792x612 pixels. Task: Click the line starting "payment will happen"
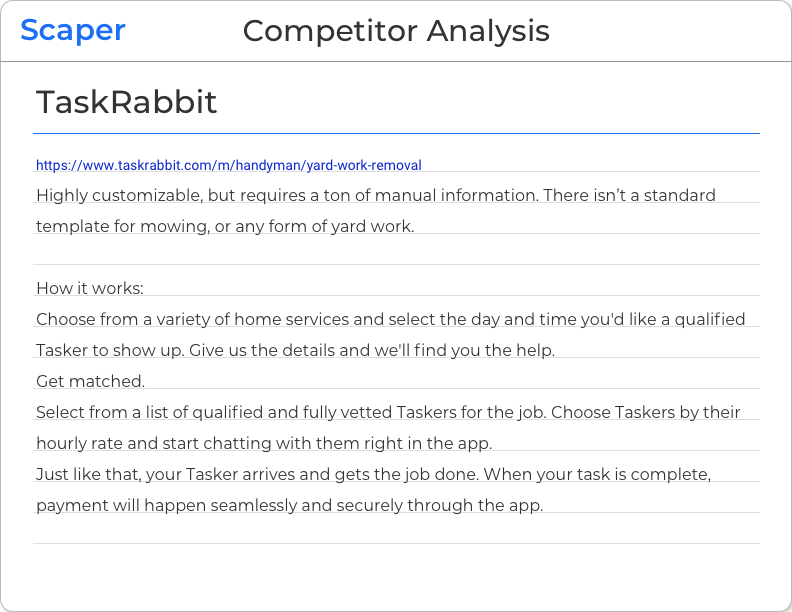pyautogui.click(x=289, y=505)
